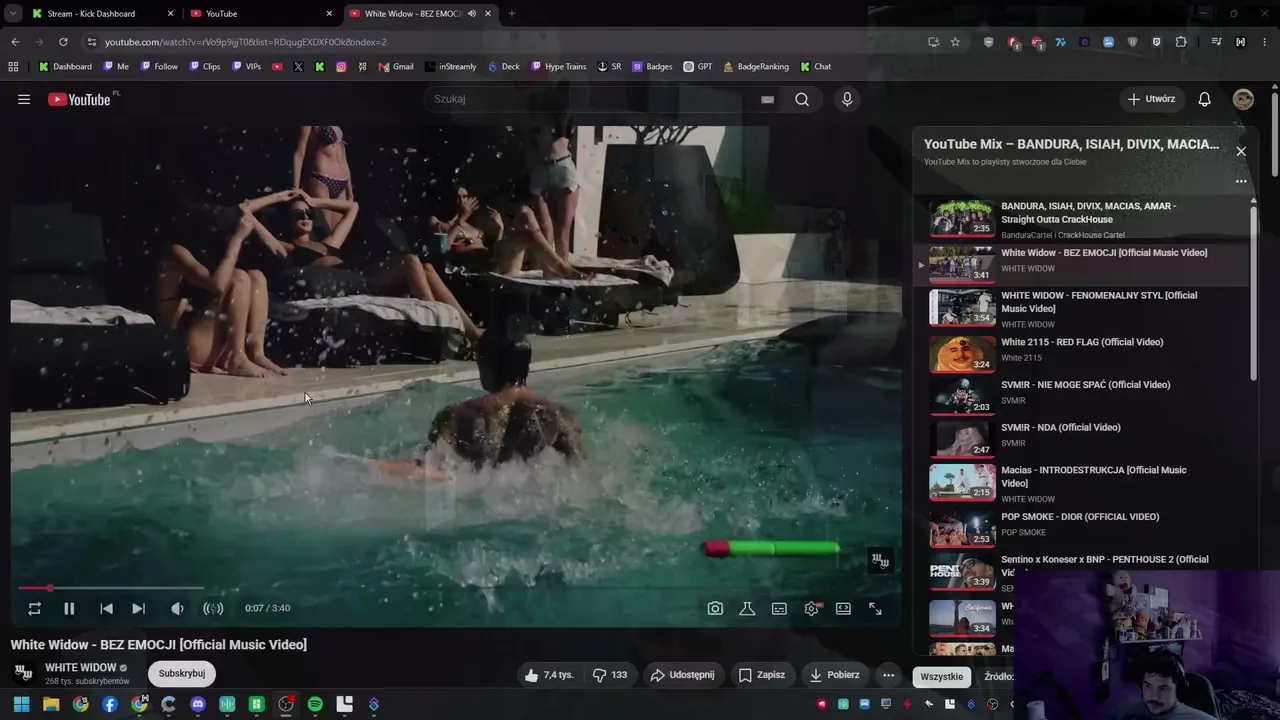Bookmark this page with the star icon
1280x720 pixels.
(955, 42)
